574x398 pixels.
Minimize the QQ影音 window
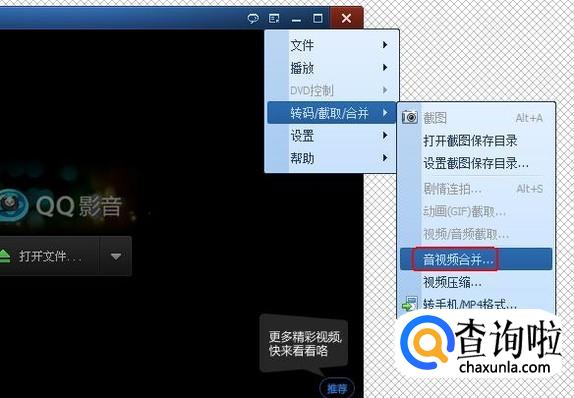point(296,19)
